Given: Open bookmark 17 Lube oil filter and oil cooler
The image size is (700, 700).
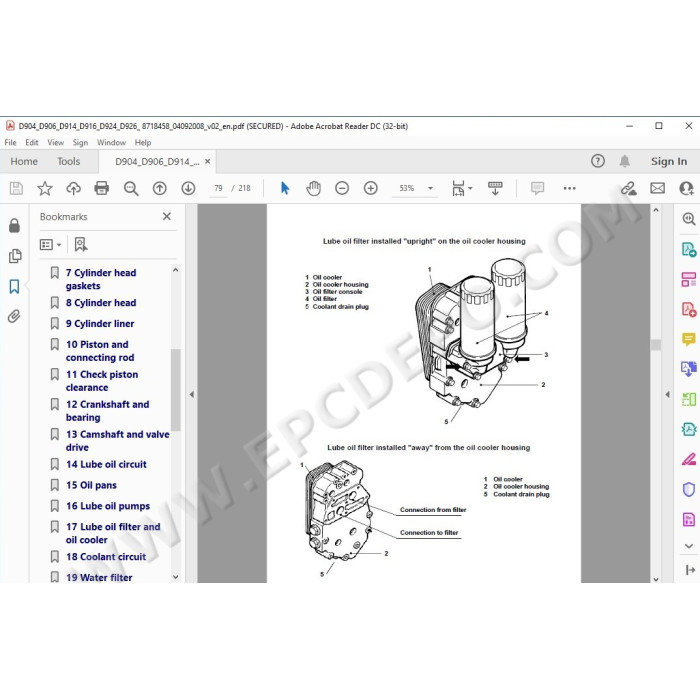Looking at the screenshot, I should (x=113, y=533).
